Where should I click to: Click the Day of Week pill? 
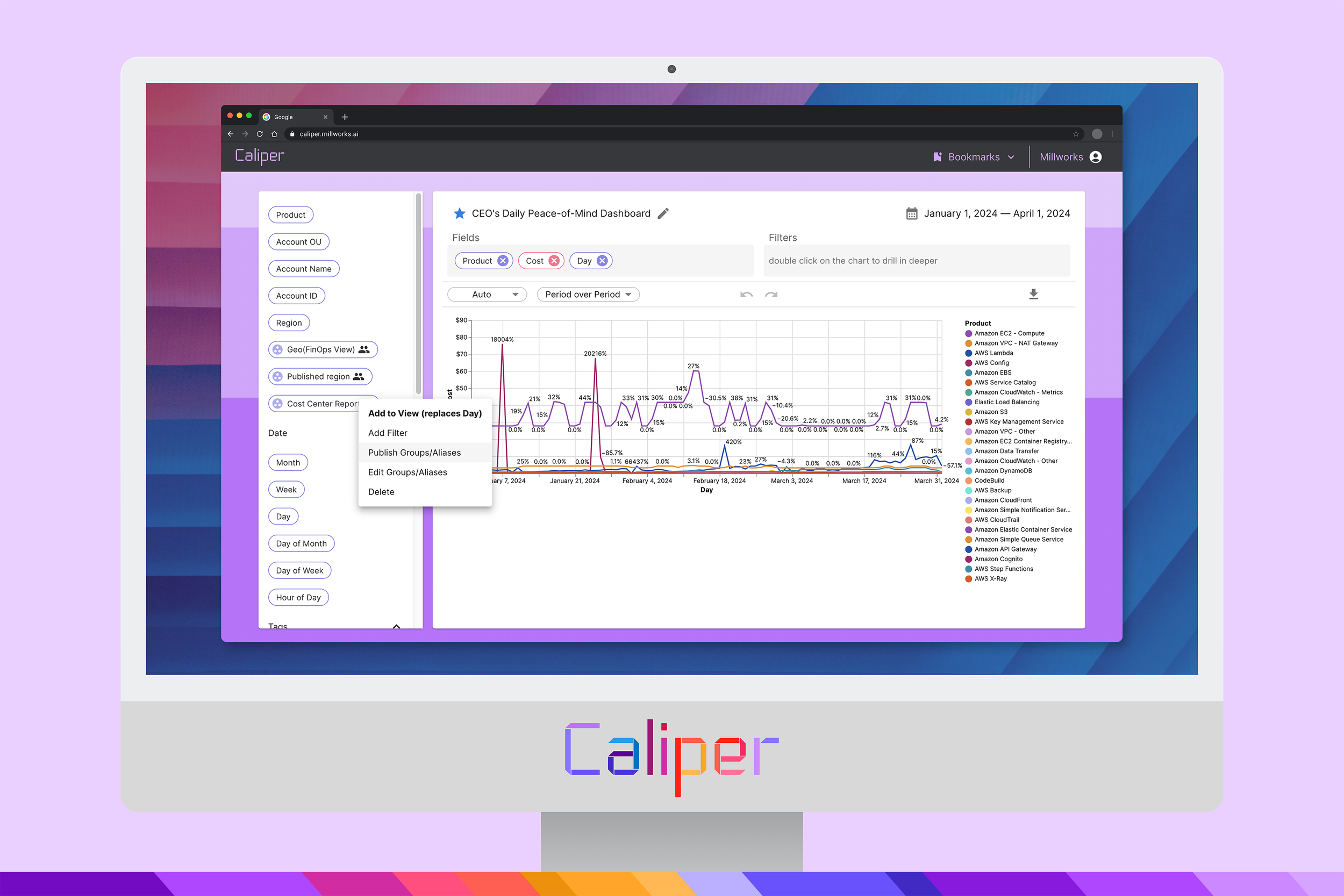coord(299,570)
